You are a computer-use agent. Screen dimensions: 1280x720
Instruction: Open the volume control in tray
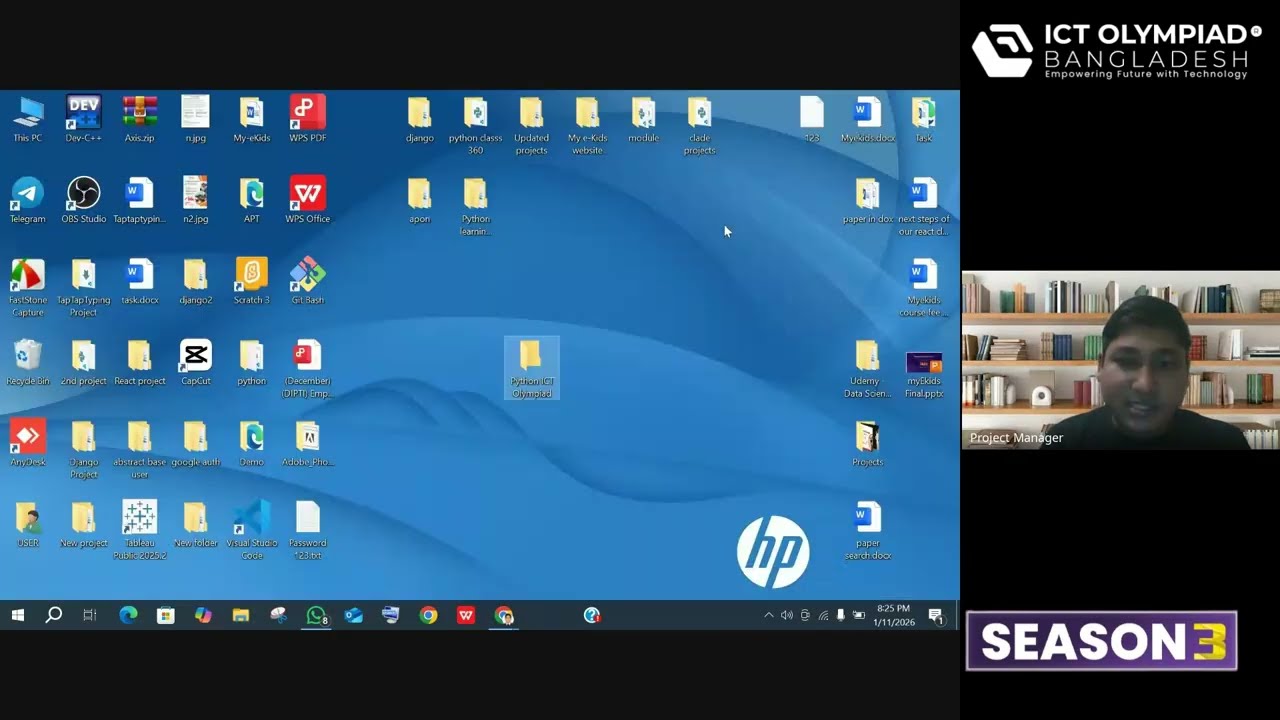click(787, 615)
